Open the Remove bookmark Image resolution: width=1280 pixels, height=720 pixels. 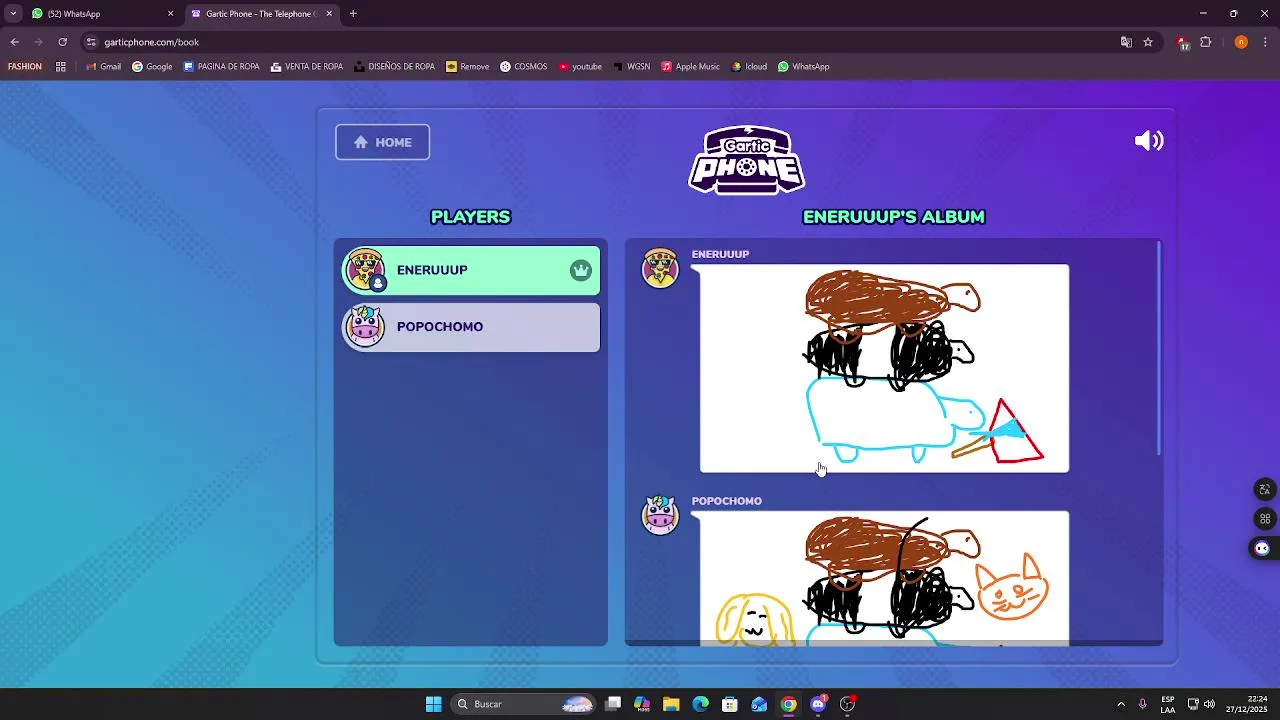coord(467,67)
